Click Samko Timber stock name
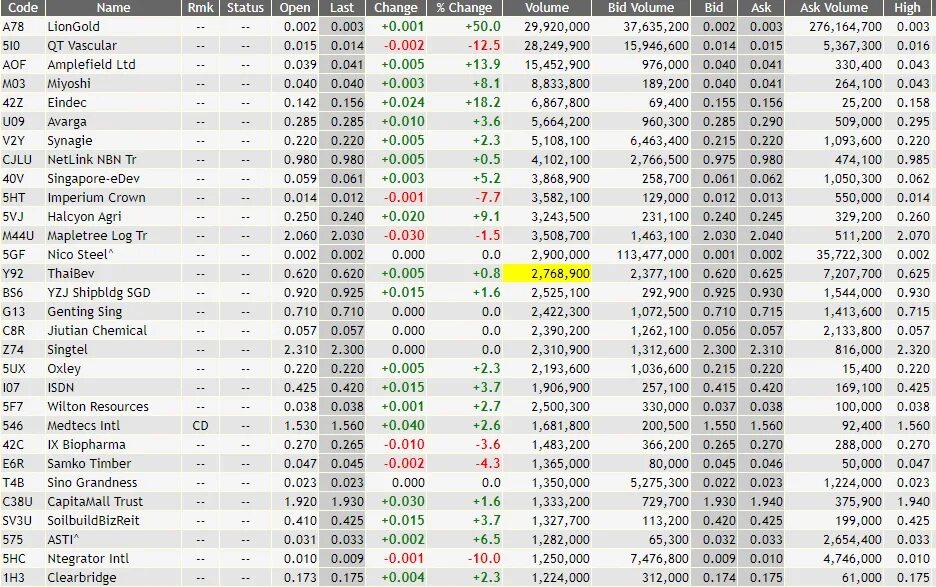Image resolution: width=936 pixels, height=587 pixels. [x=89, y=463]
